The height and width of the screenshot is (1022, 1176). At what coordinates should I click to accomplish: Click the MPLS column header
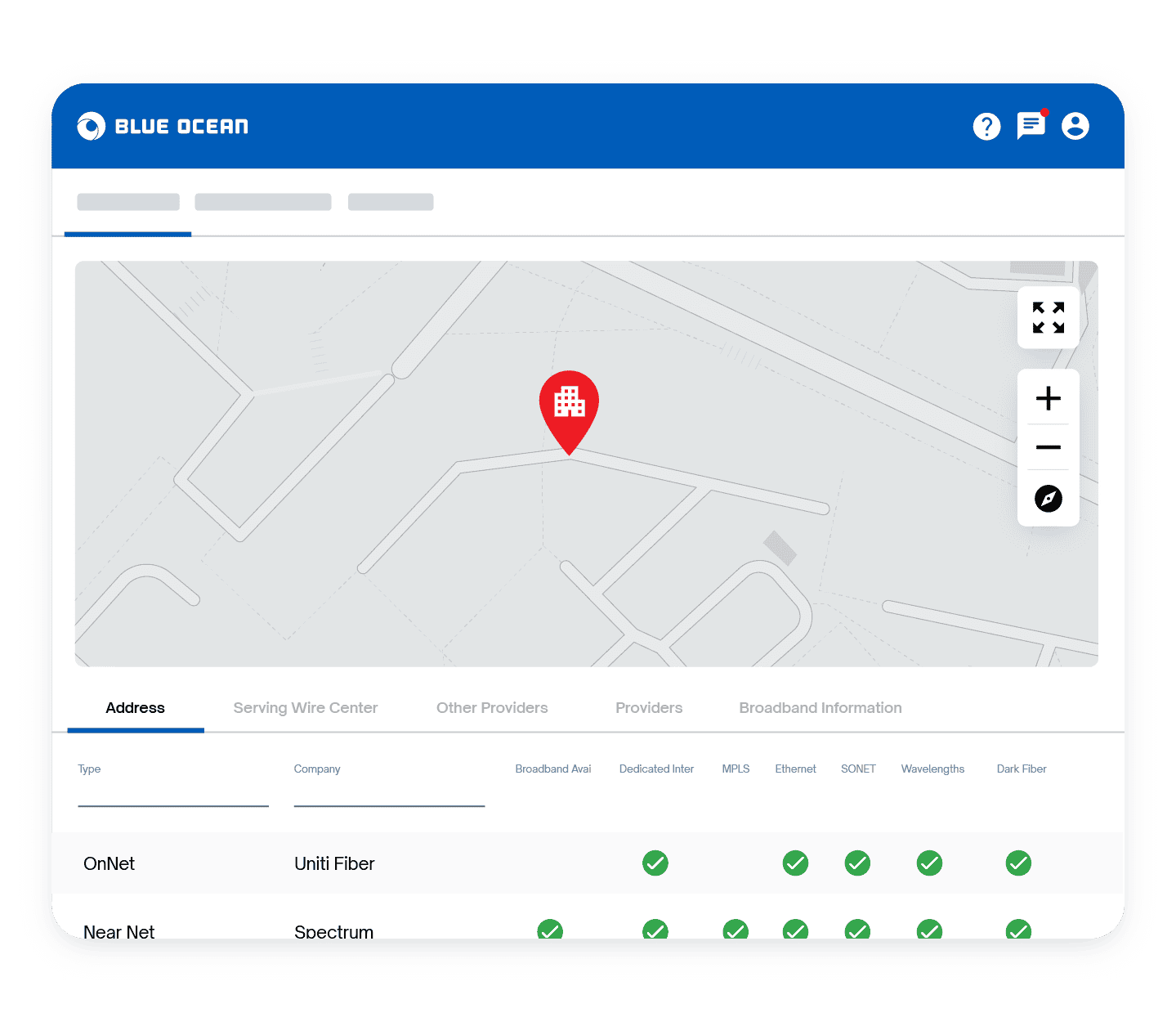(x=736, y=769)
